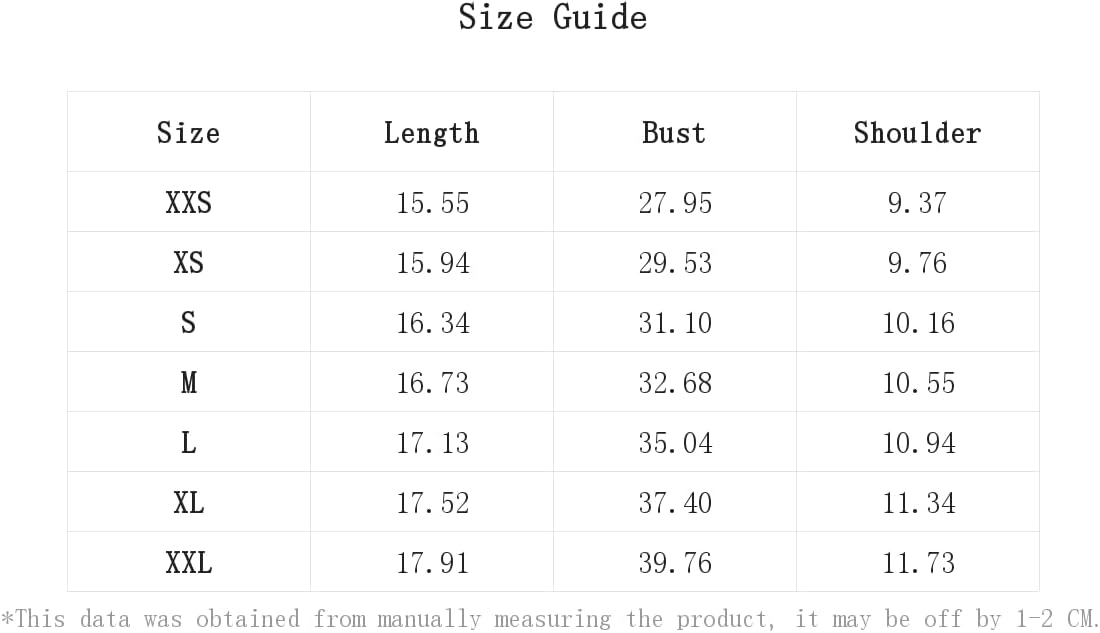Select the Size column header
Image resolution: width=1100 pixels, height=633 pixels.
(188, 133)
